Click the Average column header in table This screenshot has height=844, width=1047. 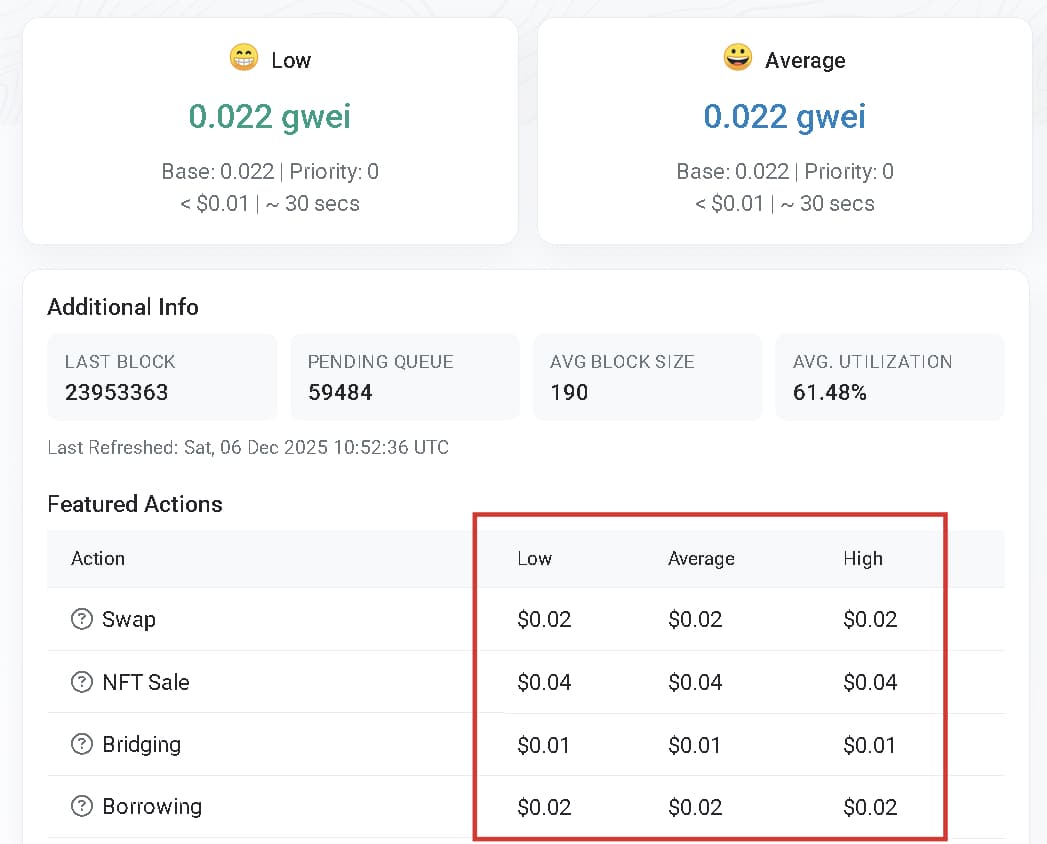tap(701, 559)
